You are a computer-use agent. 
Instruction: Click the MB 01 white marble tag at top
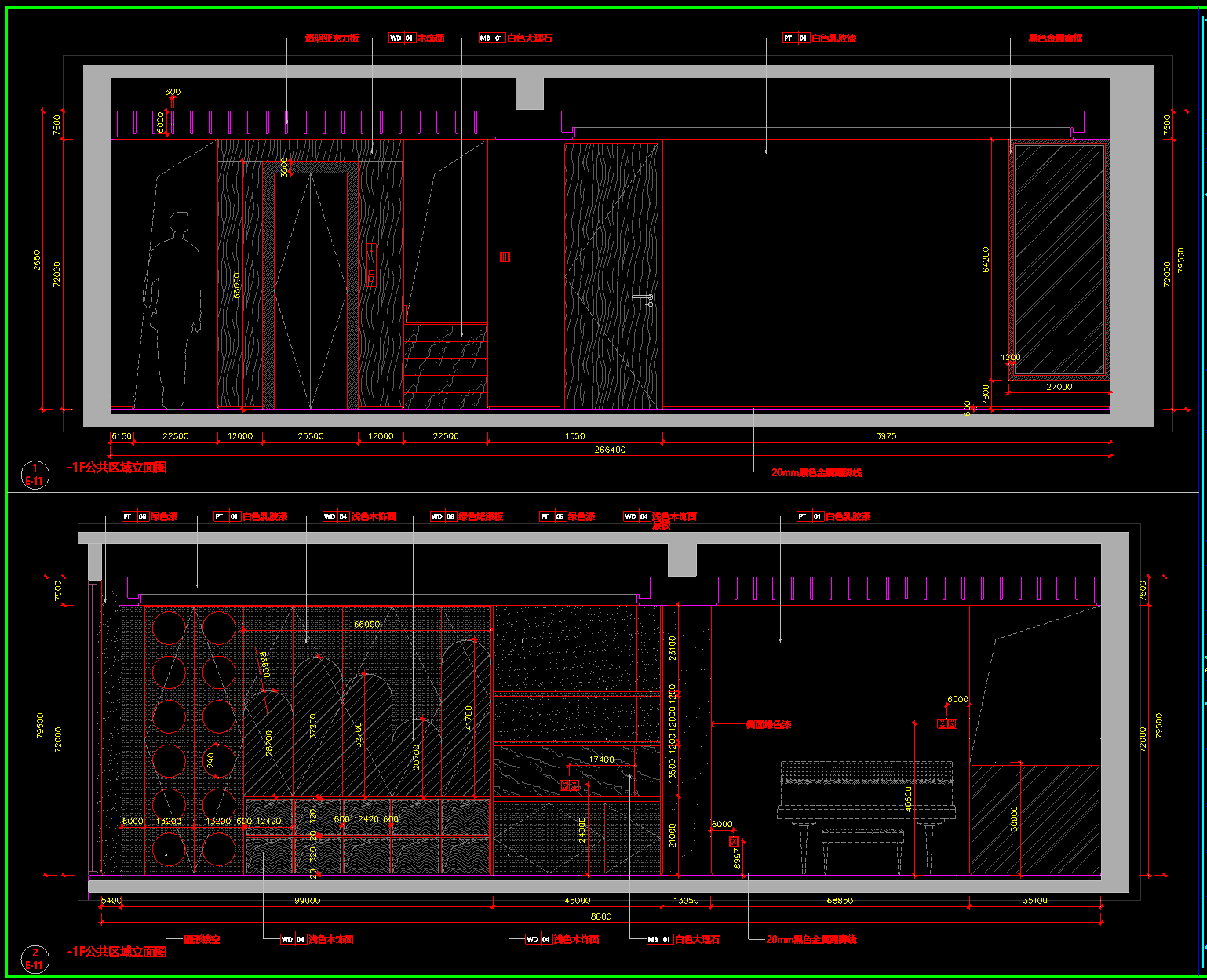click(x=492, y=38)
